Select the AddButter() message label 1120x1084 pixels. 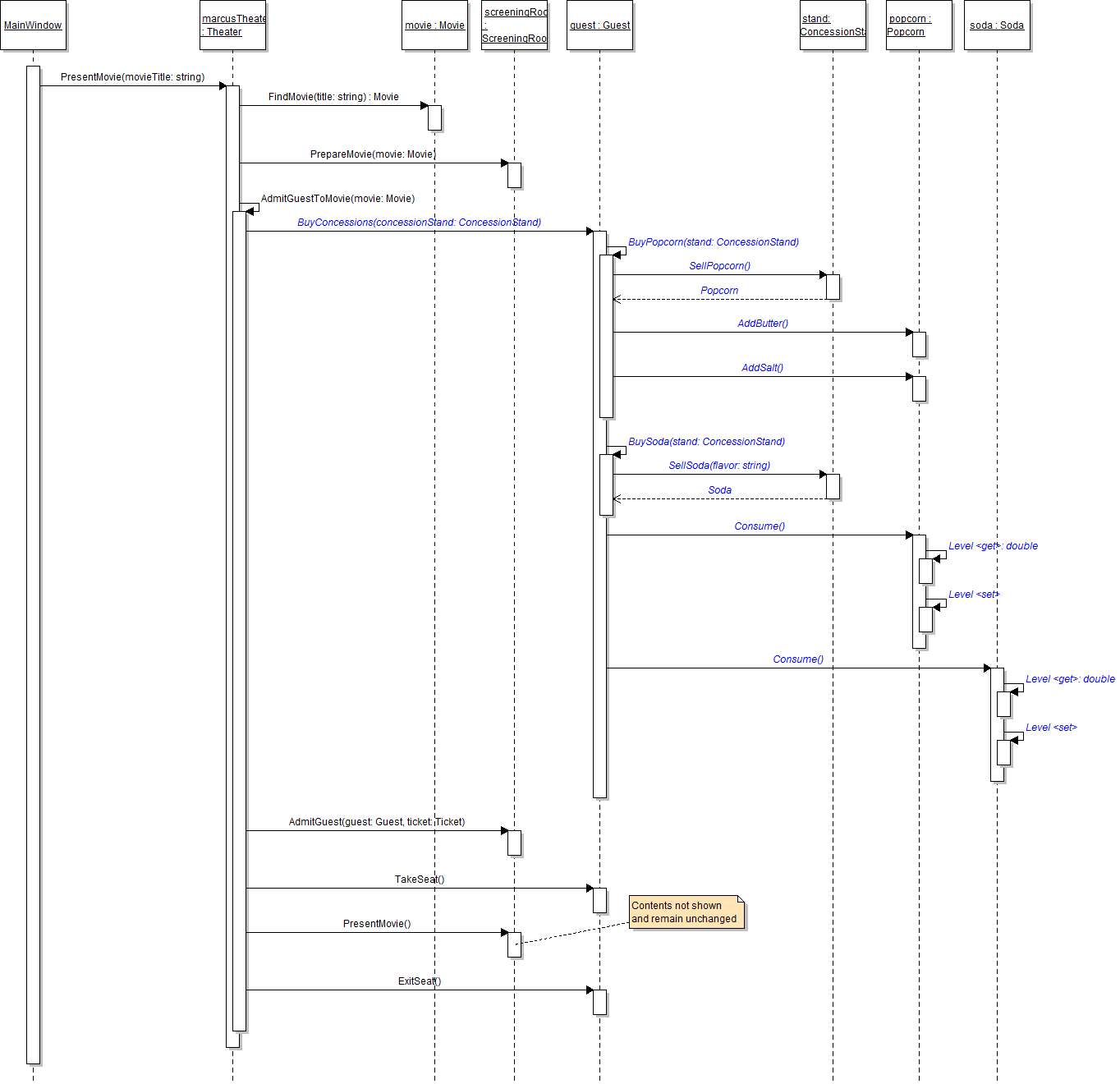click(762, 324)
